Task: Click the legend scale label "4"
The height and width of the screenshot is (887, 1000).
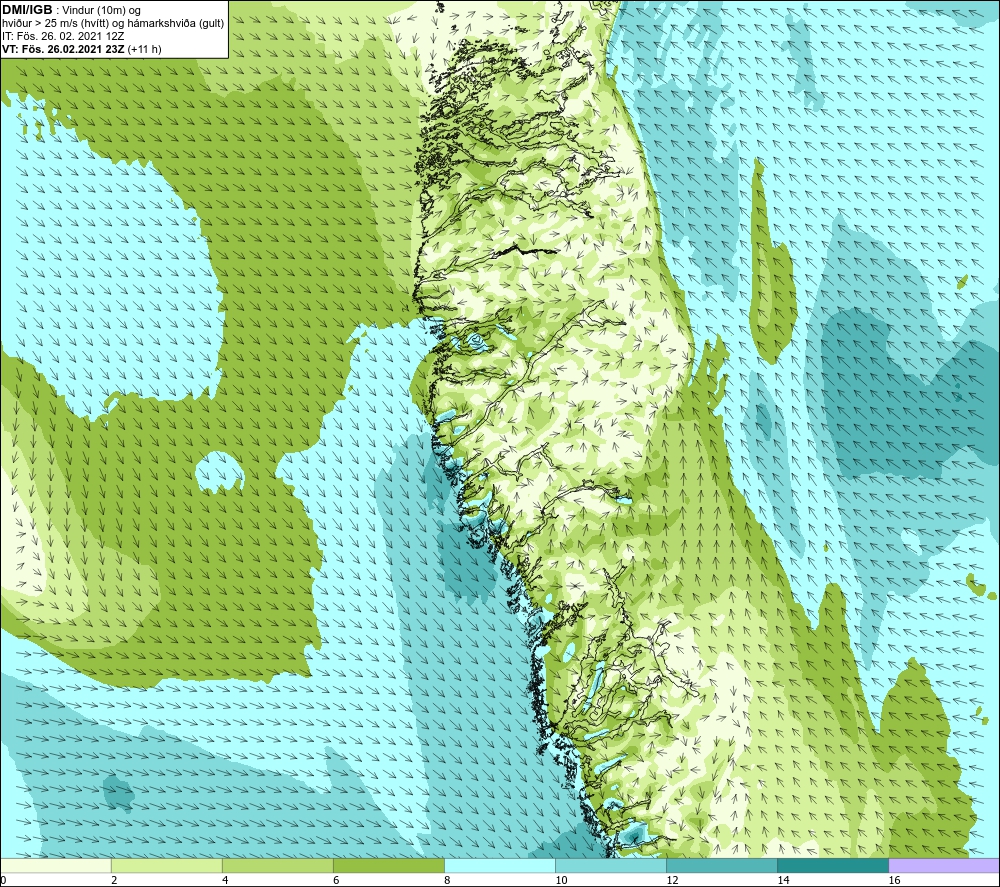Action: point(225,881)
